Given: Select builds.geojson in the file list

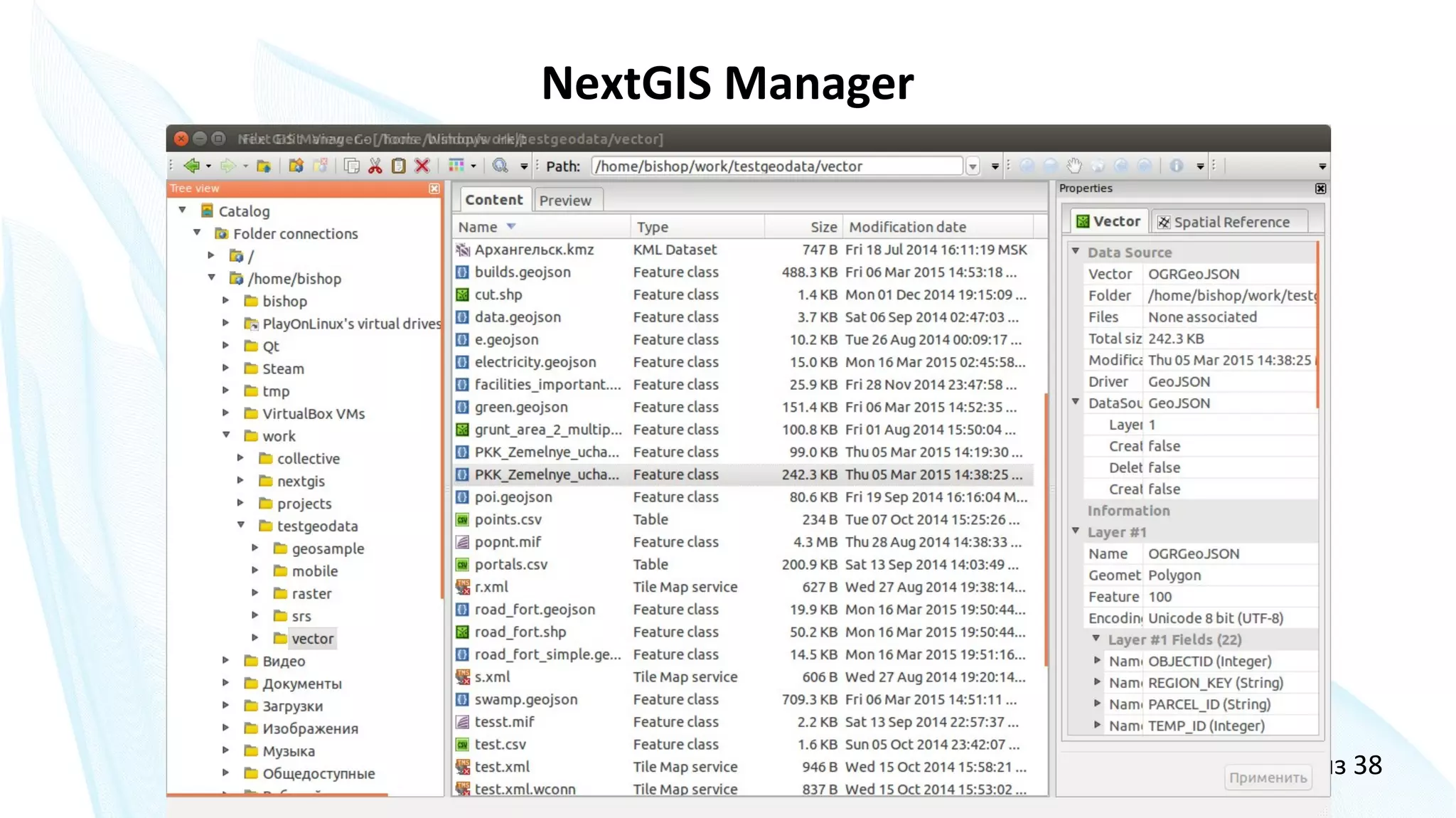Looking at the screenshot, I should click(x=743, y=272).
